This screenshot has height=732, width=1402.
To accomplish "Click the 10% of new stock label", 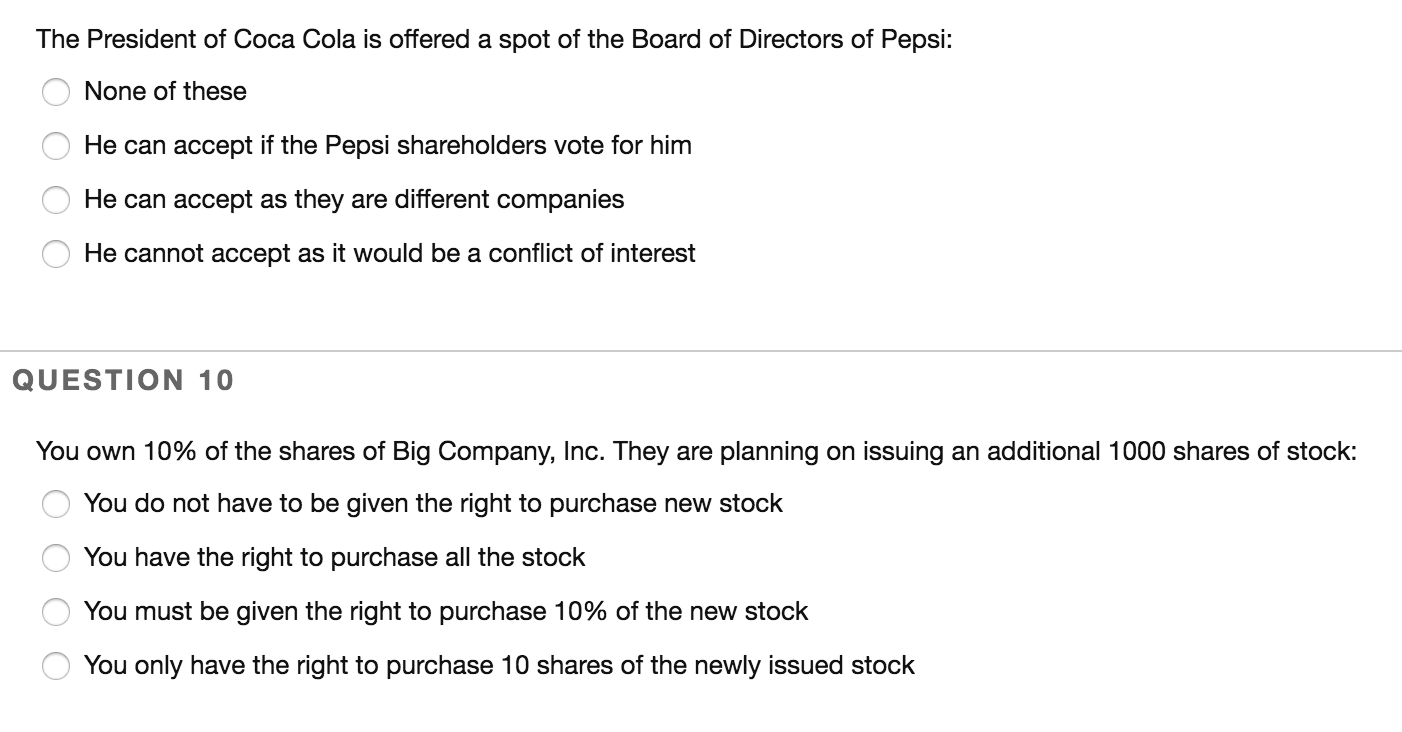I will tap(446, 611).
